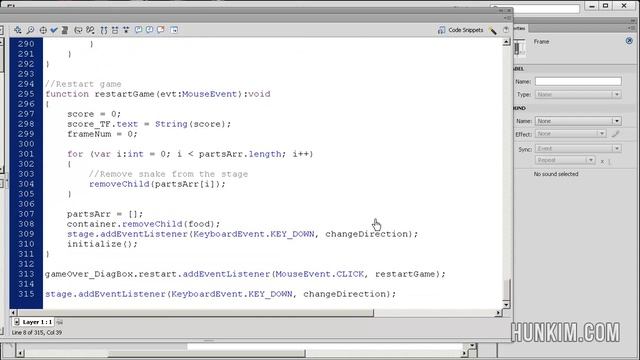640x360 pixels.
Task: Click on the frameNum = 0; line
Action: (102, 134)
